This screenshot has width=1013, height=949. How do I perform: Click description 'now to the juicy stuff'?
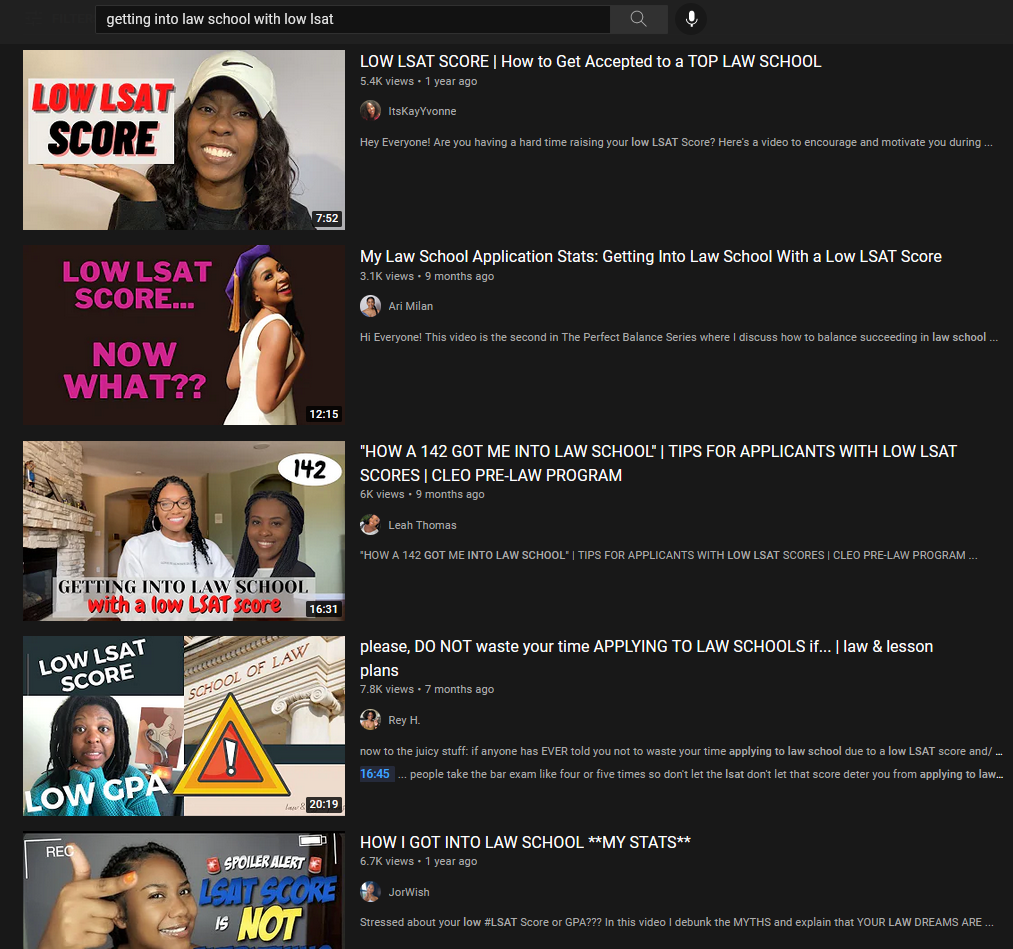click(x=681, y=751)
